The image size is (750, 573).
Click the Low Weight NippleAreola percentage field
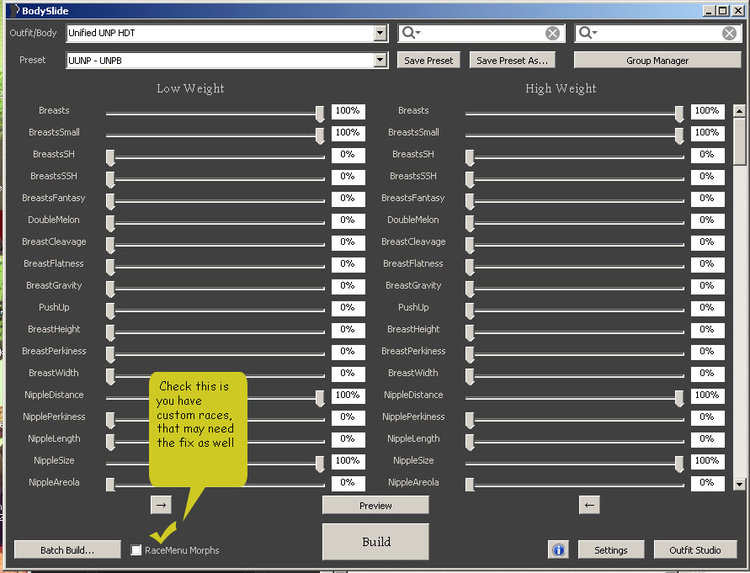coord(348,483)
